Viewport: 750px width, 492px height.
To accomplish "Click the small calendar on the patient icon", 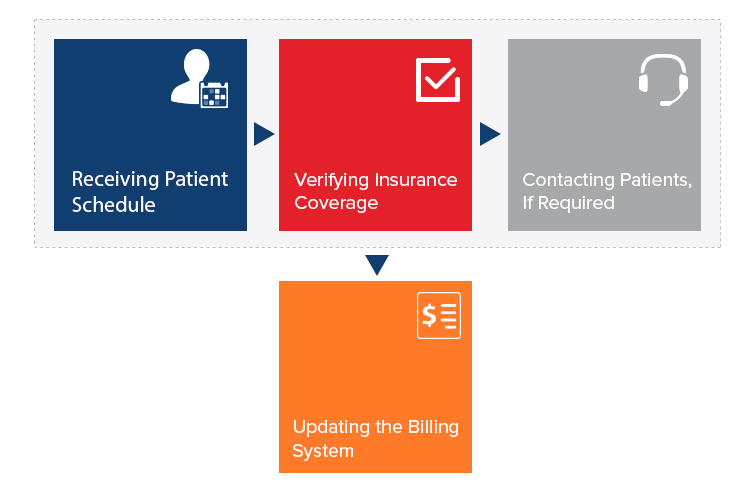I will [214, 95].
